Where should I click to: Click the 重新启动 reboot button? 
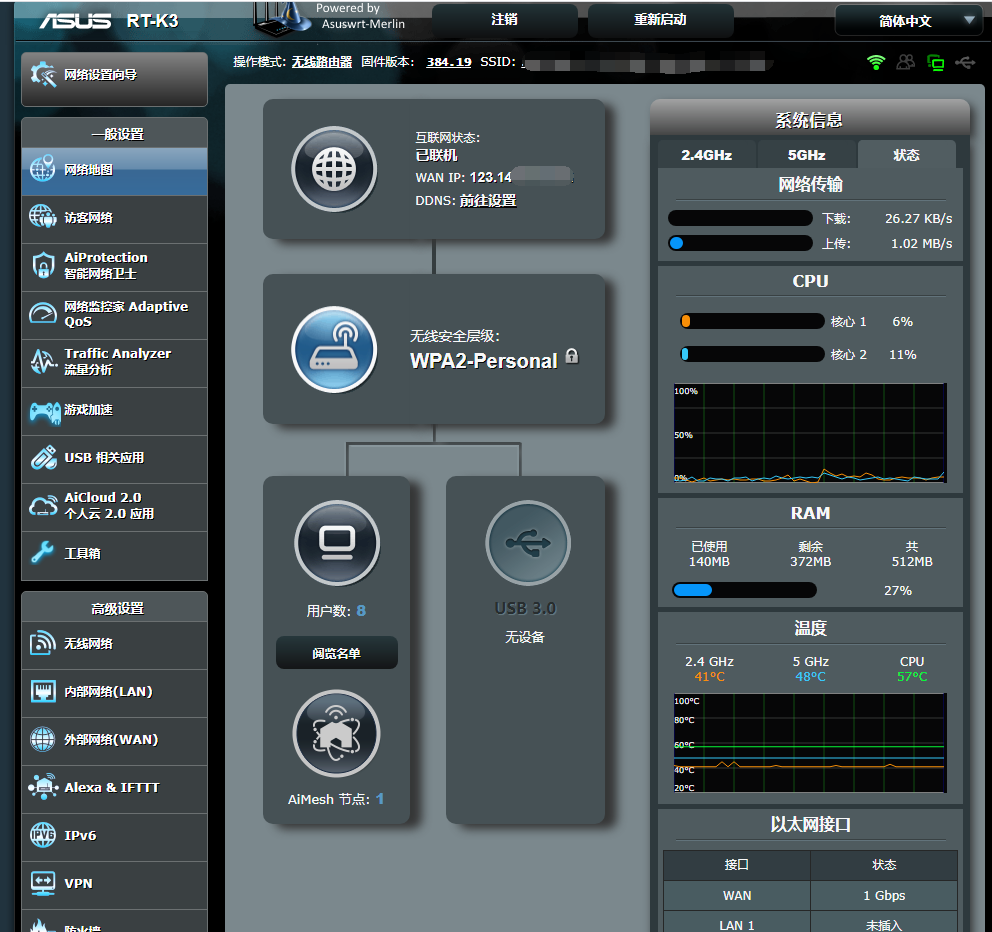pos(660,20)
